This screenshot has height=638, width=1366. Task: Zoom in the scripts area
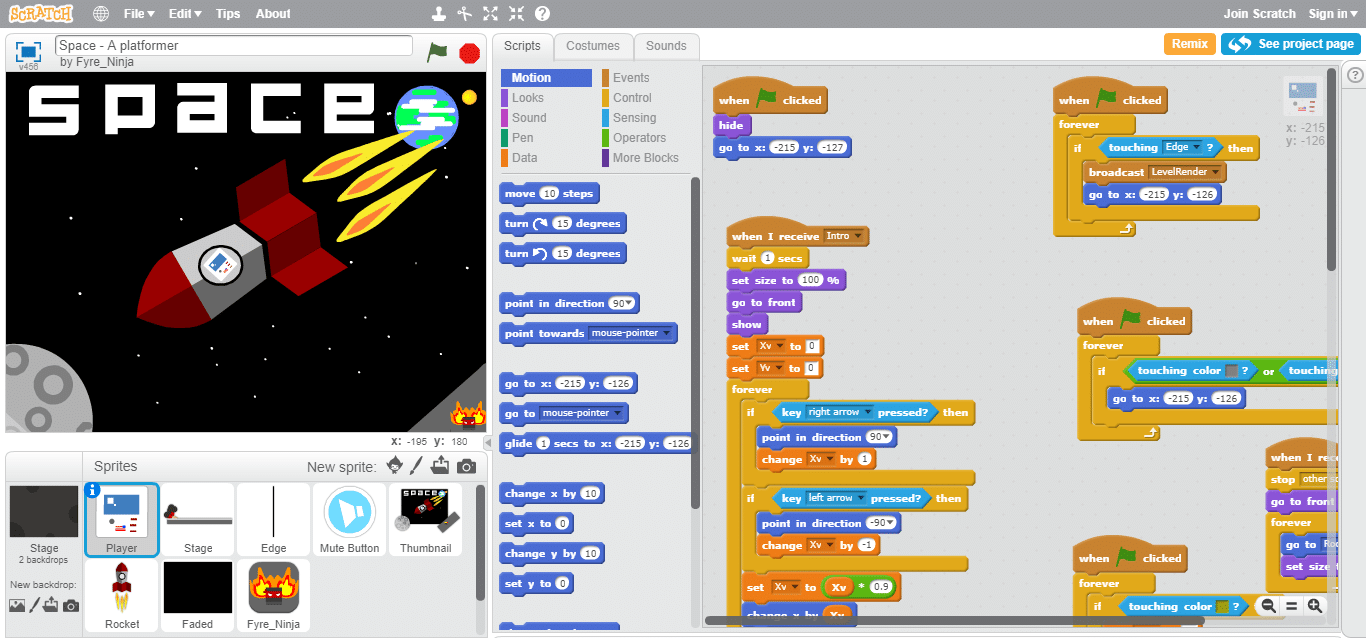1315,606
